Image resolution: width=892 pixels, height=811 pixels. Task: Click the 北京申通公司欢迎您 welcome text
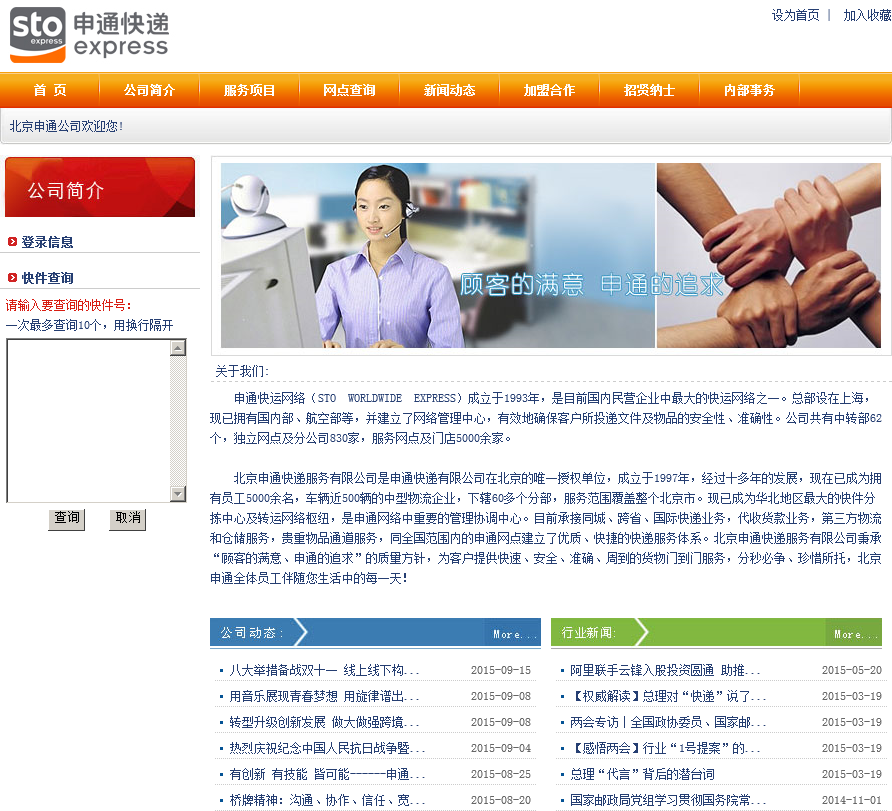pos(66,126)
